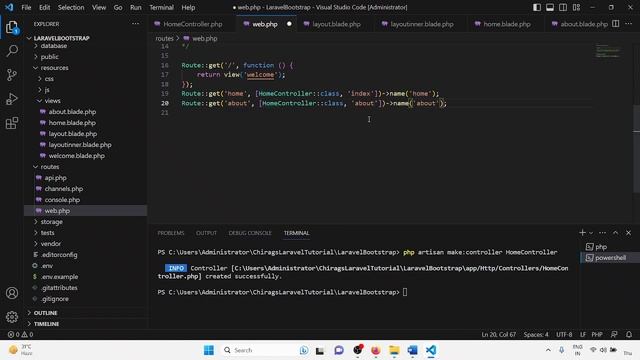Switch to the PROBLEMS panel tab
The width and height of the screenshot is (640, 360).
(171, 233)
